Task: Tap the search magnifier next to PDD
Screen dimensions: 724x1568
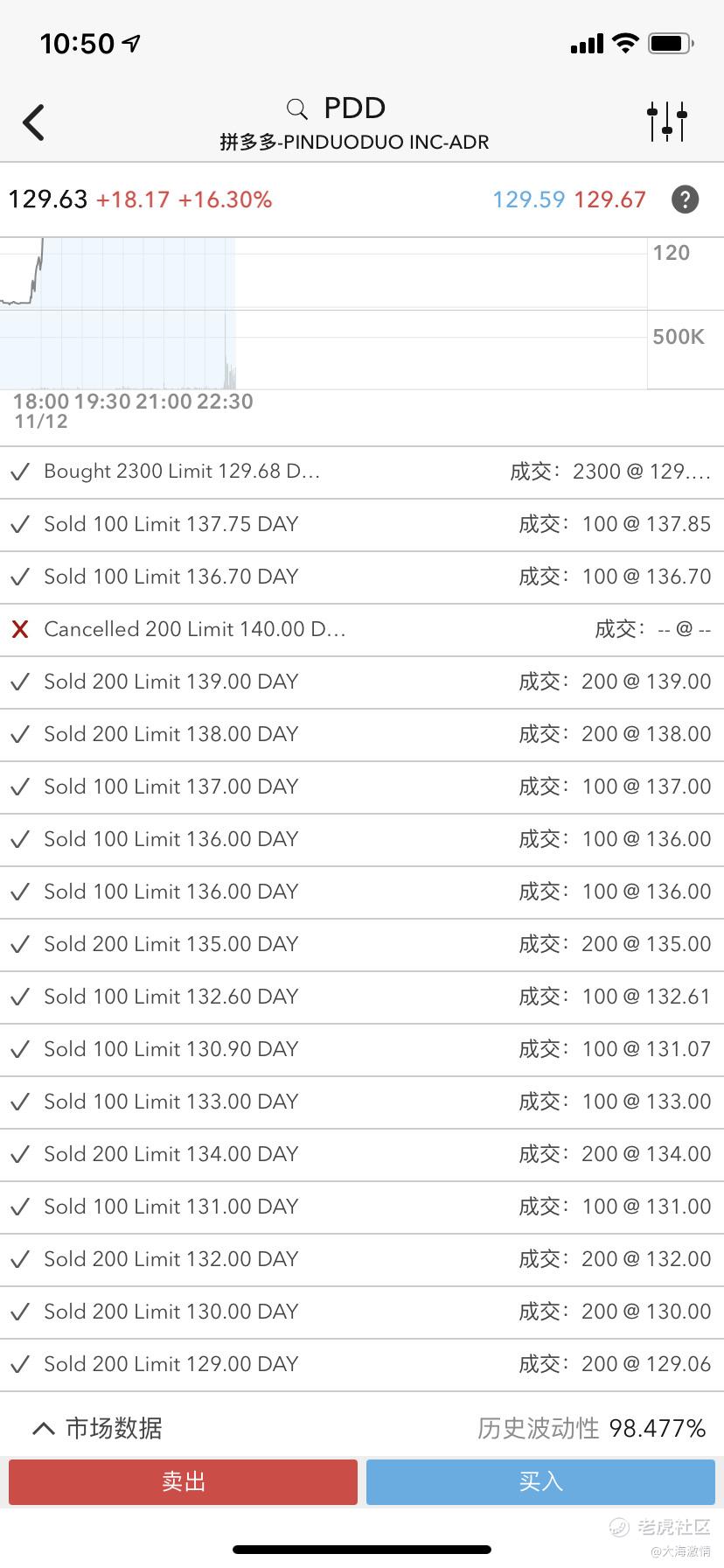Action: 297,109
